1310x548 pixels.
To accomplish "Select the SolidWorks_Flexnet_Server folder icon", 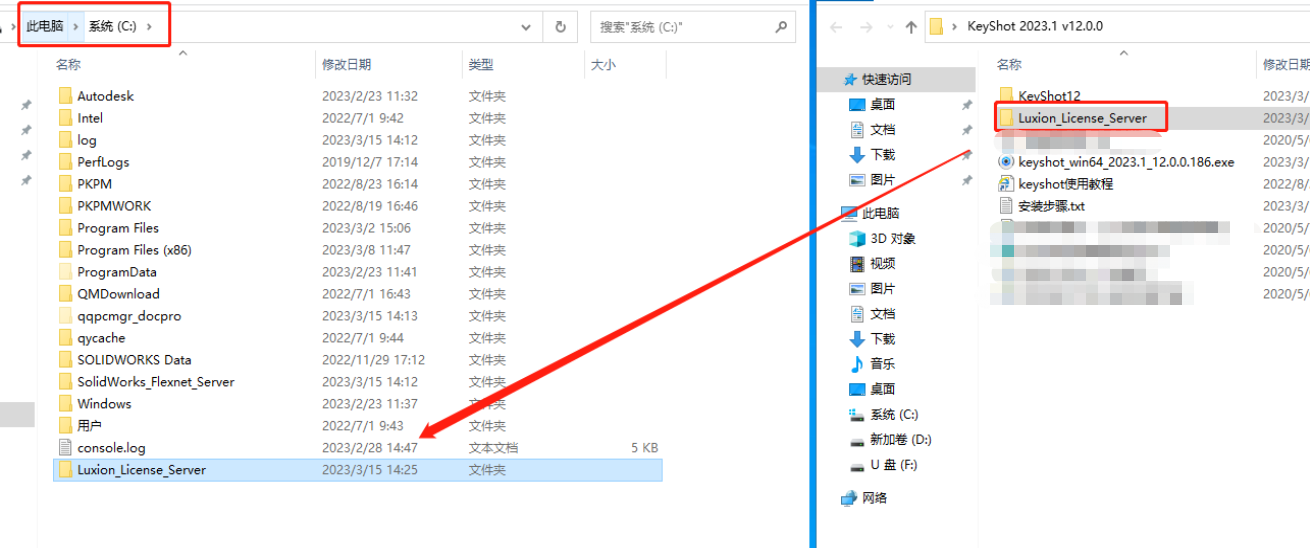I will [66, 382].
